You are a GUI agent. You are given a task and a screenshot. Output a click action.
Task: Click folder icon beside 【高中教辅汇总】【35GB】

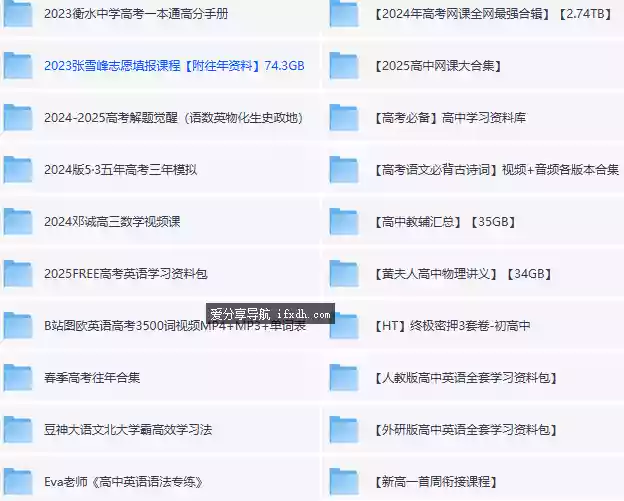(344, 221)
